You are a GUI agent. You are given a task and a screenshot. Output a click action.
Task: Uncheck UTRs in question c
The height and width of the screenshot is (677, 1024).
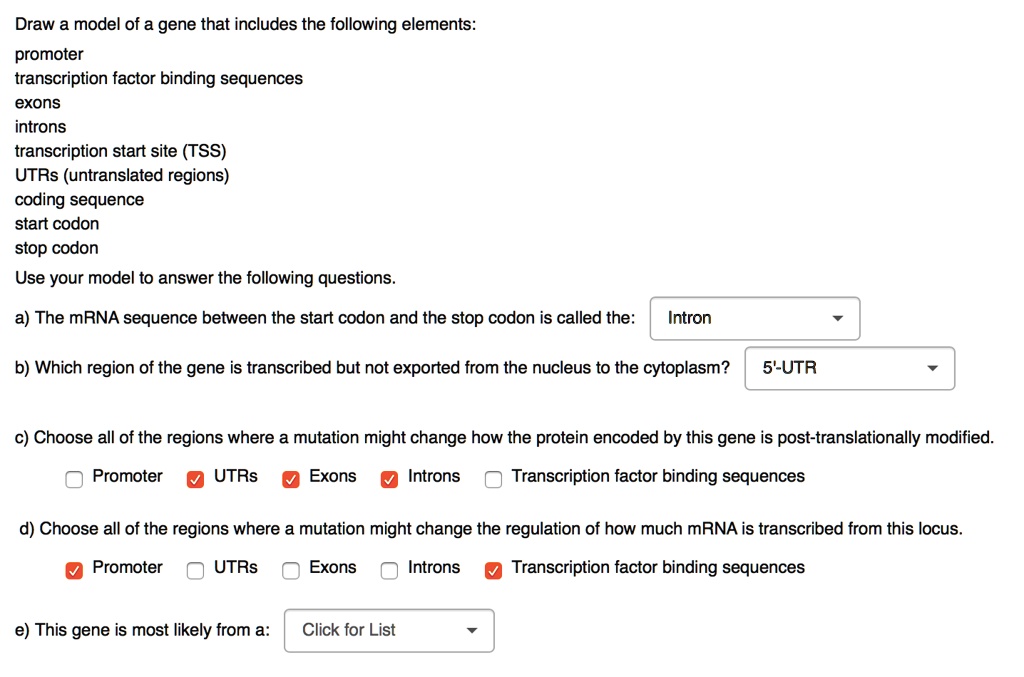pos(195,479)
